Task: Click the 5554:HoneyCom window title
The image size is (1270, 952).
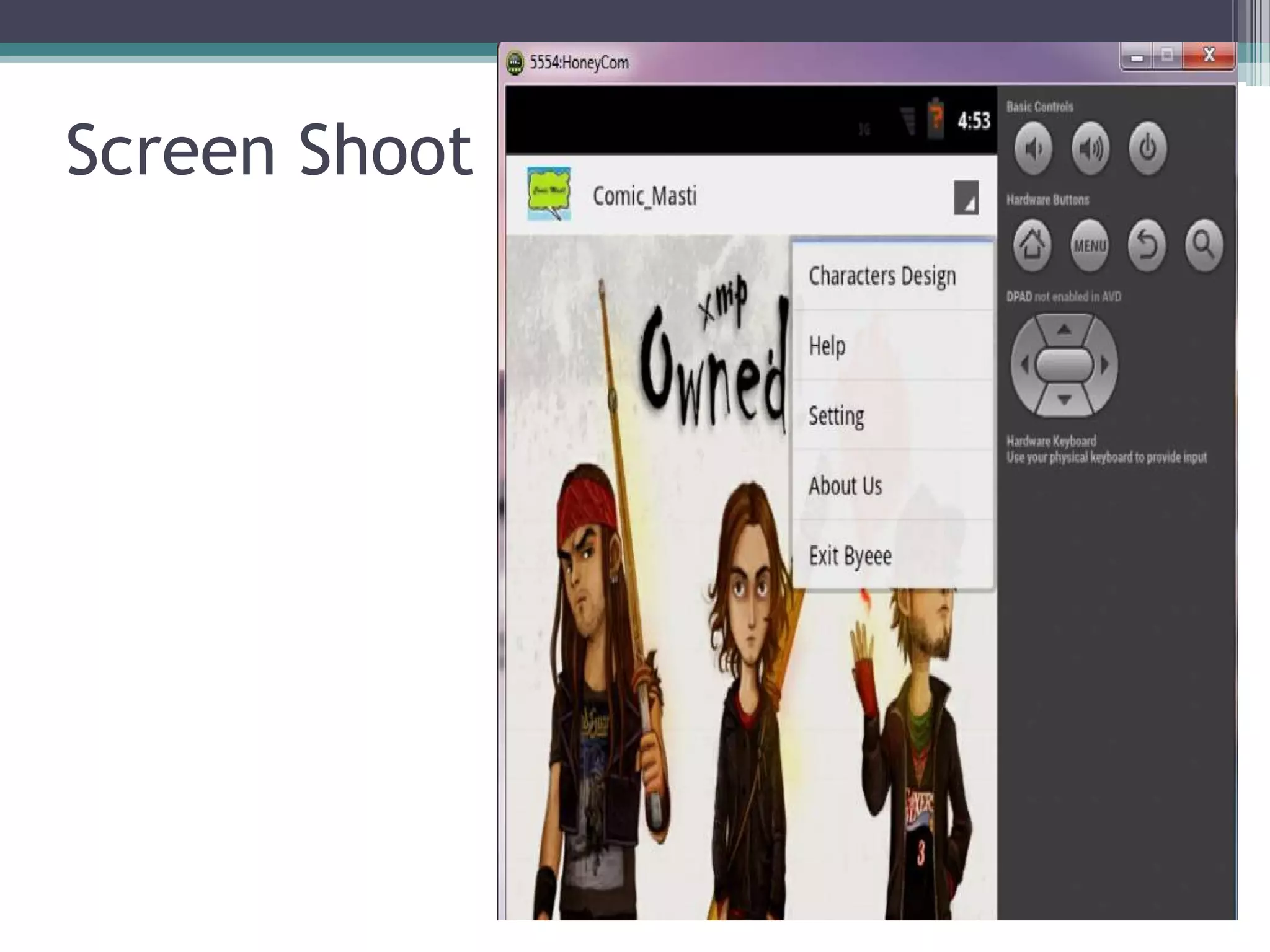Action: point(579,63)
